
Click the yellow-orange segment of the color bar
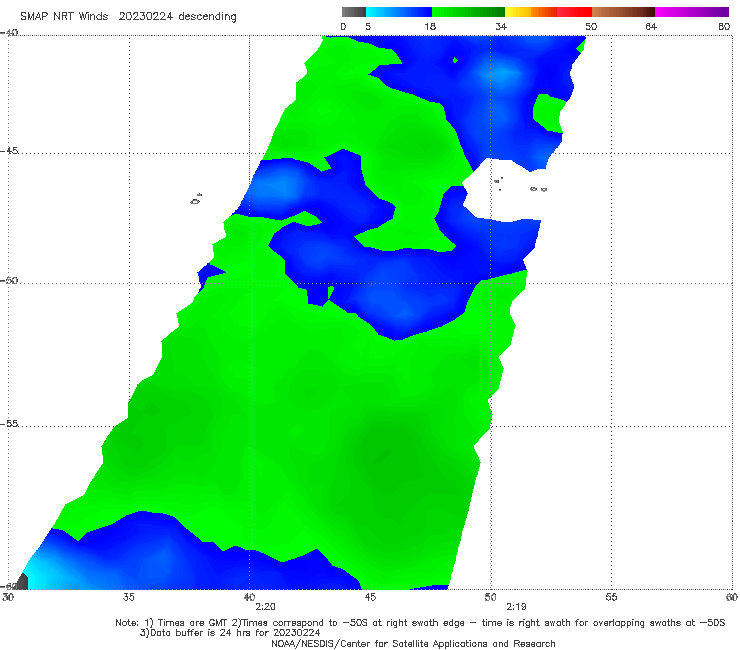pyautogui.click(x=531, y=12)
